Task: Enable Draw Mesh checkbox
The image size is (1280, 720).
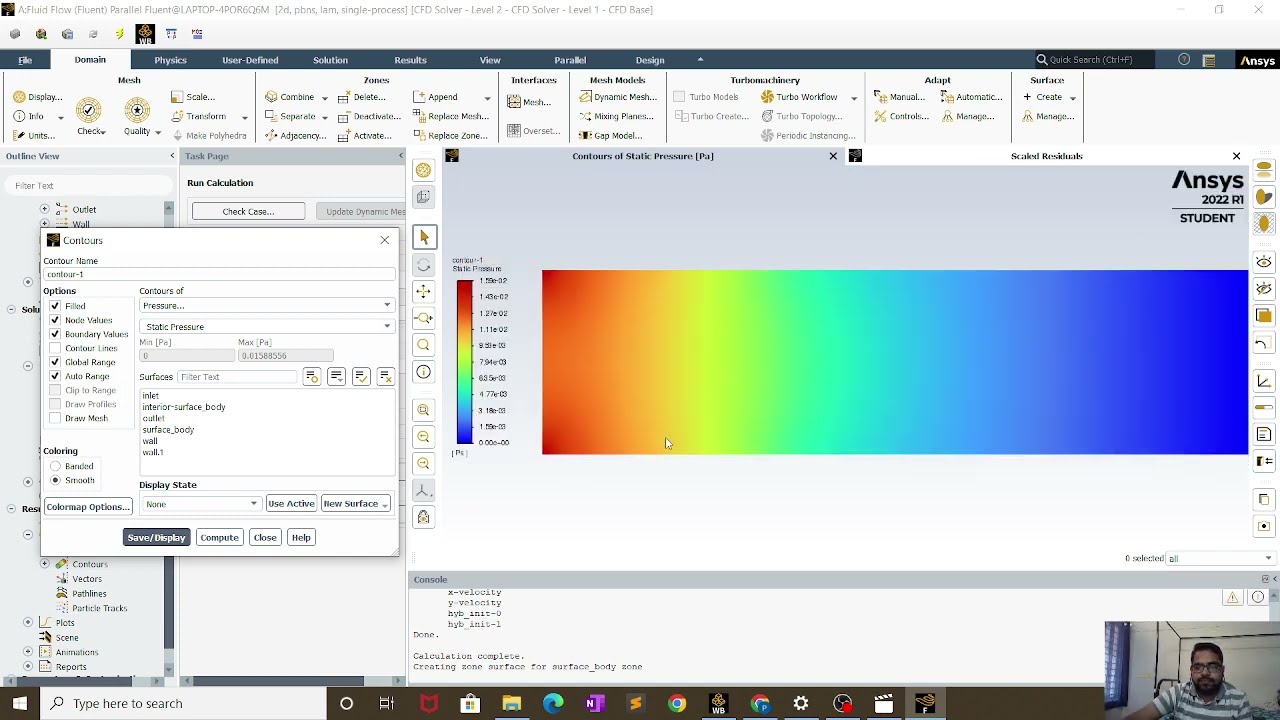Action: coord(55,418)
